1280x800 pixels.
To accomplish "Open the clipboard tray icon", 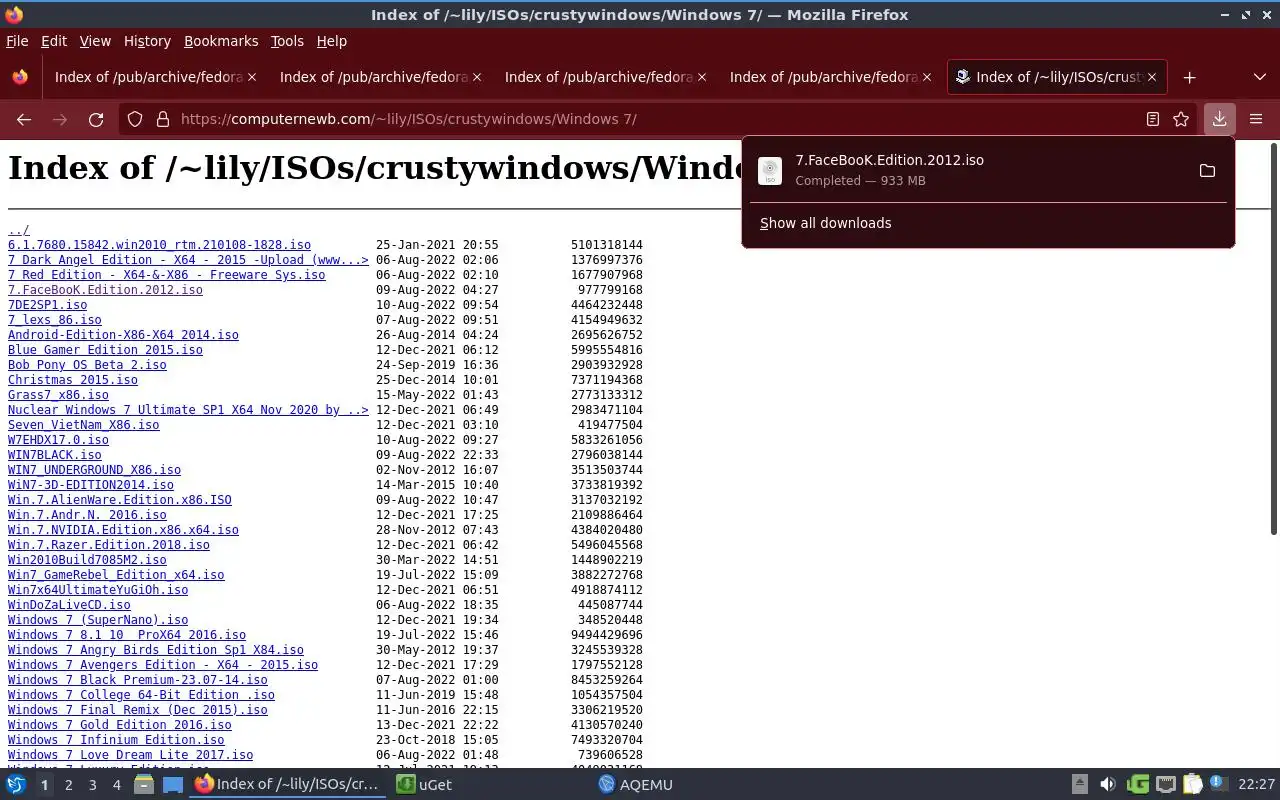I will coord(1193,785).
